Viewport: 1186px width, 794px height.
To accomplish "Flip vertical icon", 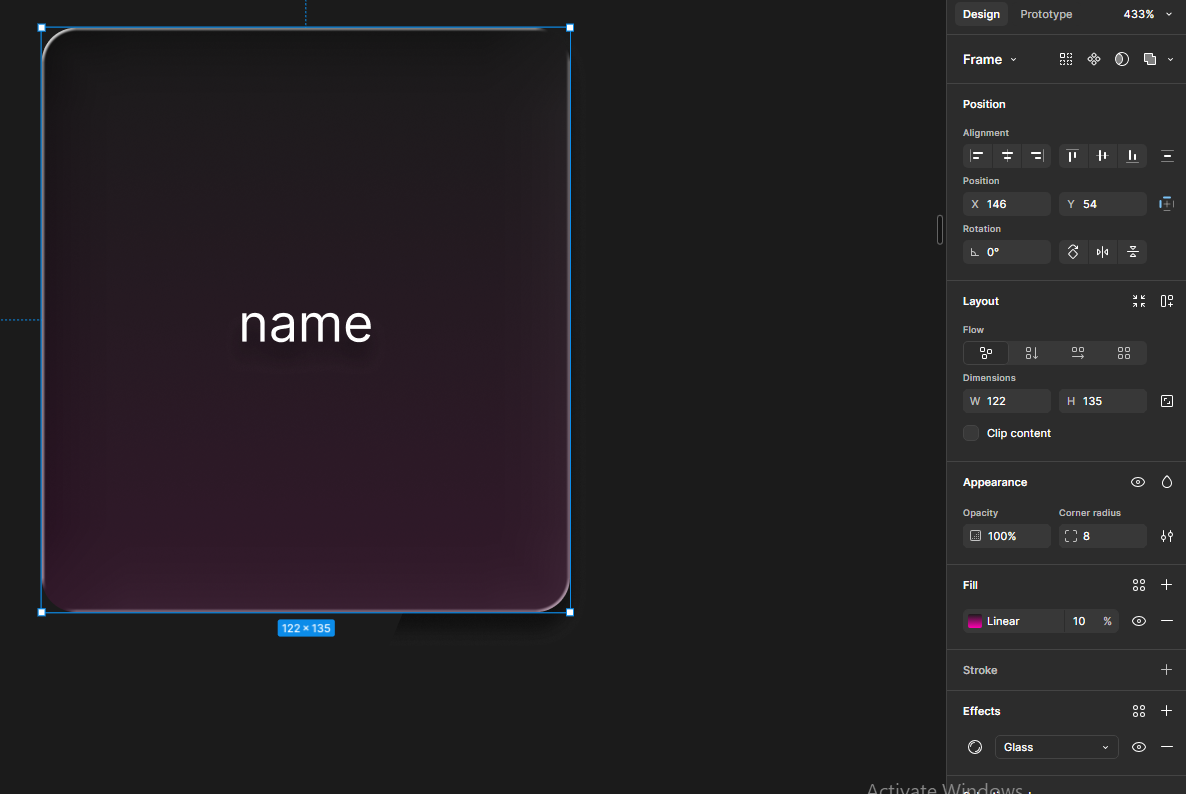I will coord(1132,252).
